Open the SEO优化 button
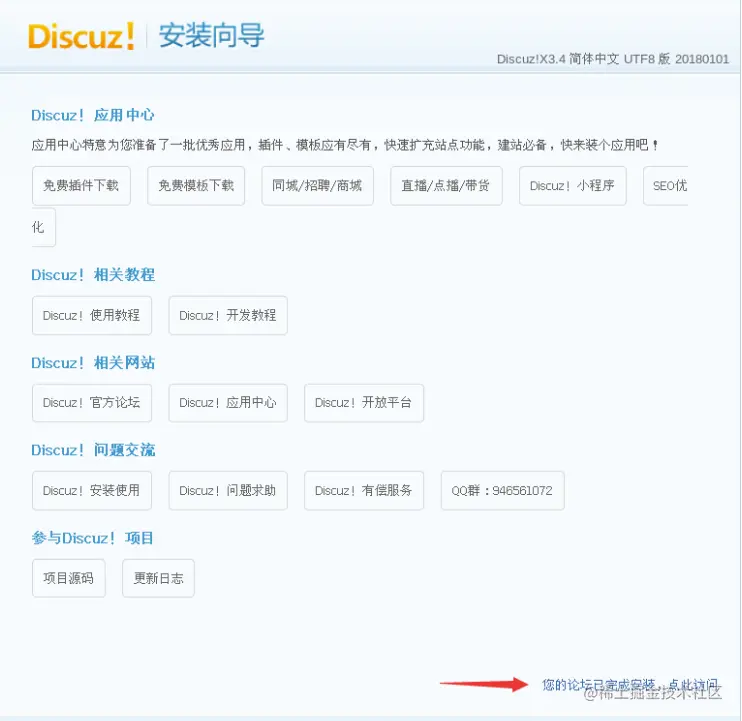This screenshot has height=721, width=742. click(x=666, y=185)
